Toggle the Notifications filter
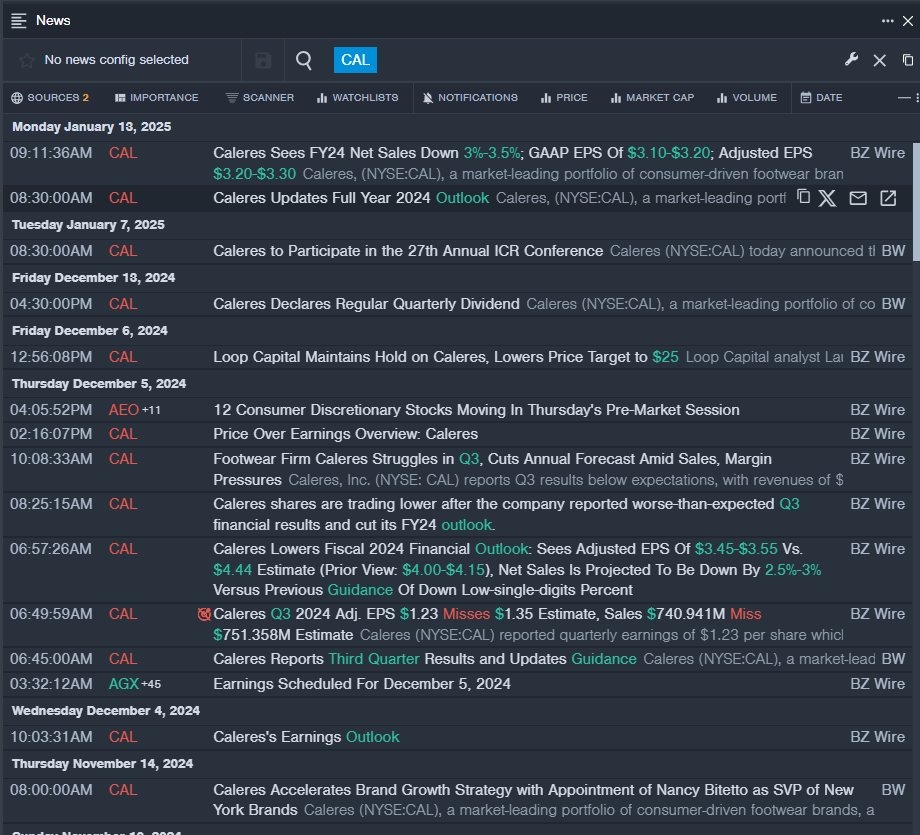 point(469,98)
